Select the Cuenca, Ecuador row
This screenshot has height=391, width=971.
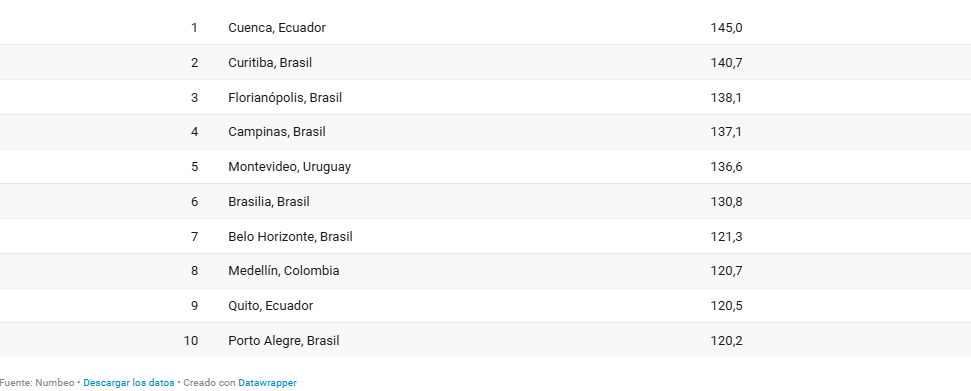tap(486, 27)
